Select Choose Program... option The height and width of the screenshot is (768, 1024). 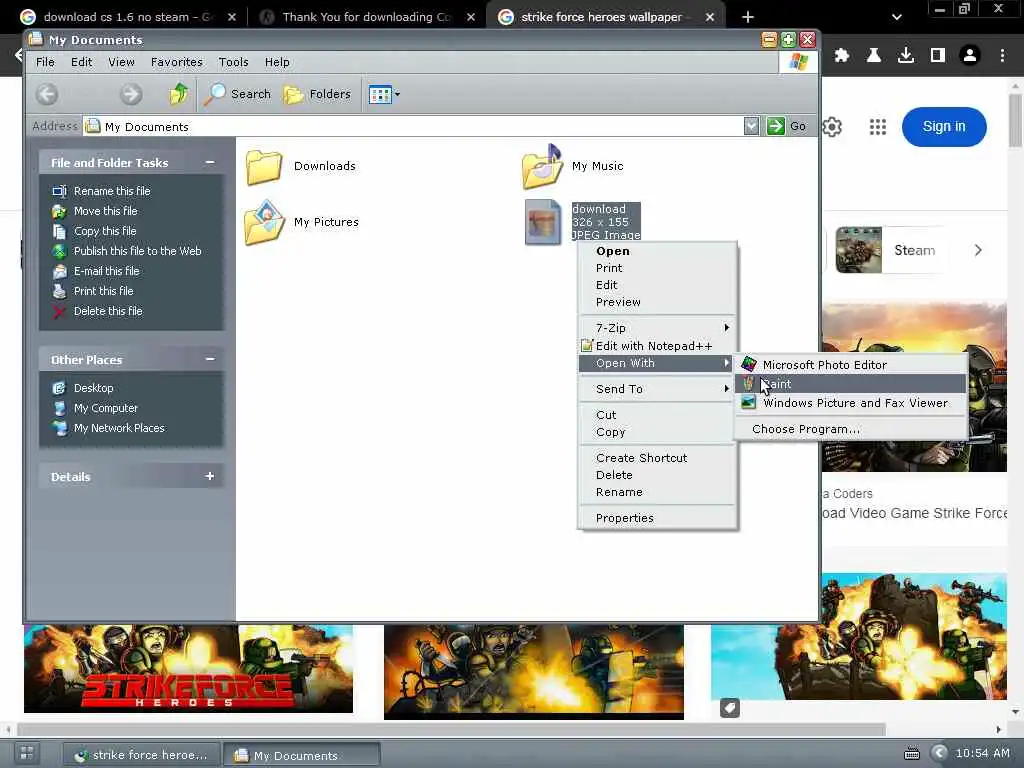tap(851, 429)
